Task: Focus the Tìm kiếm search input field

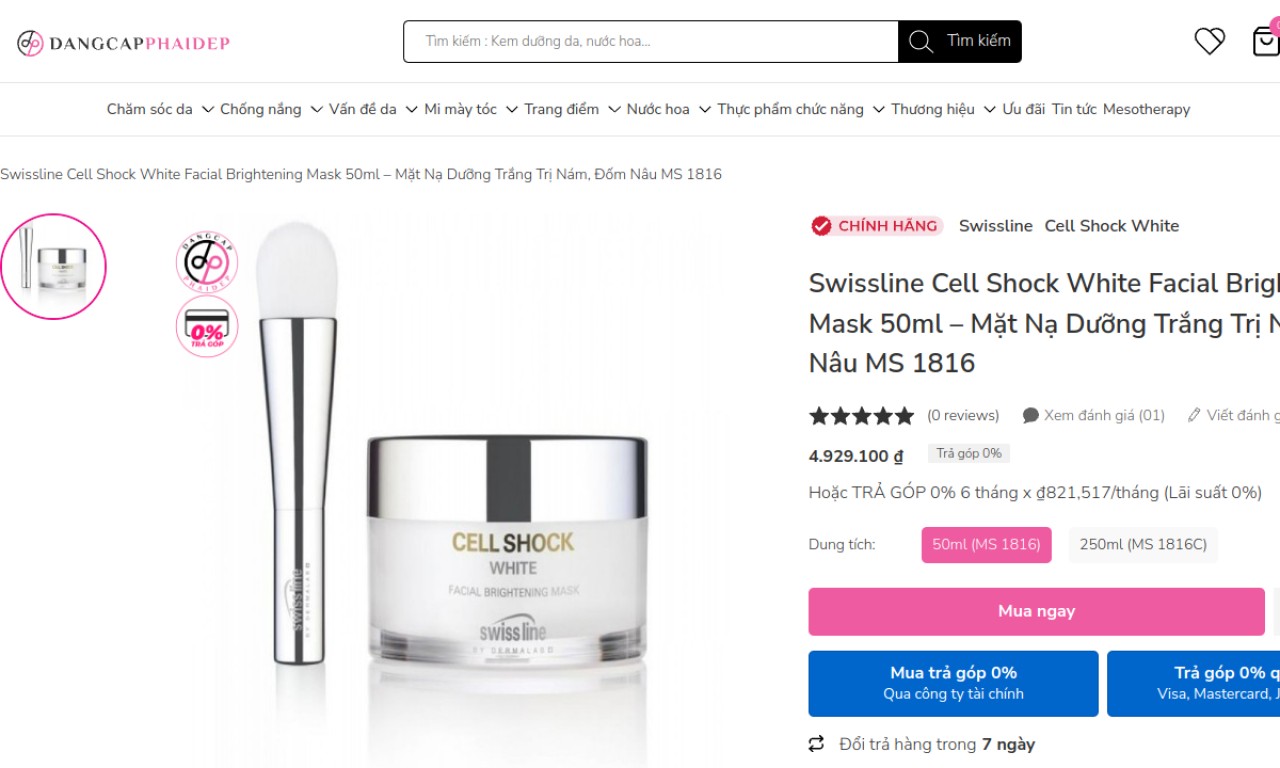Action: tap(651, 41)
